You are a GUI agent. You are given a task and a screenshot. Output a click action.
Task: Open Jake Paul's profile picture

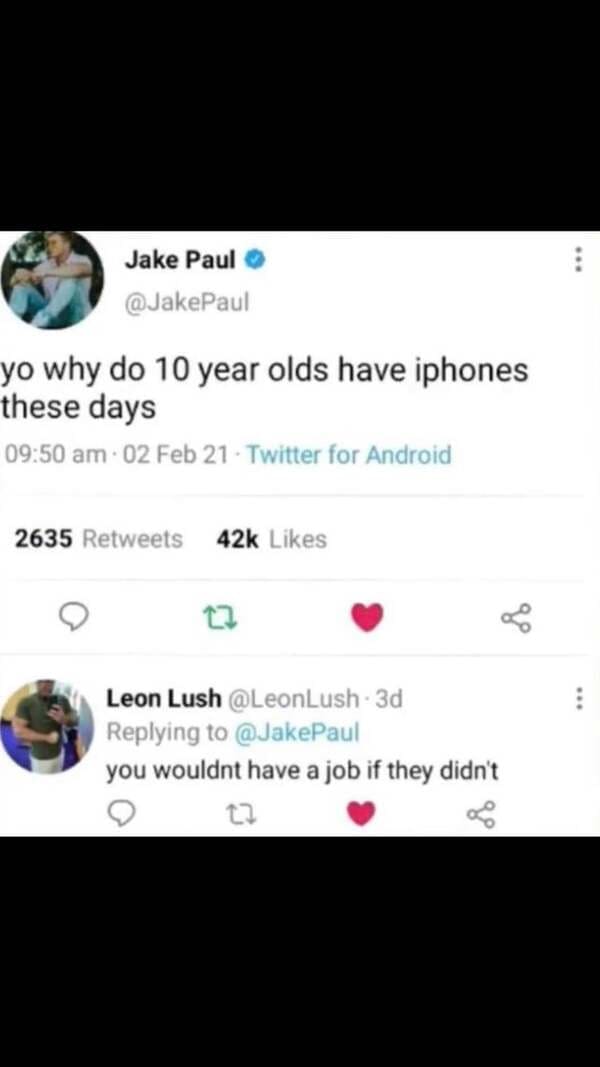click(52, 280)
